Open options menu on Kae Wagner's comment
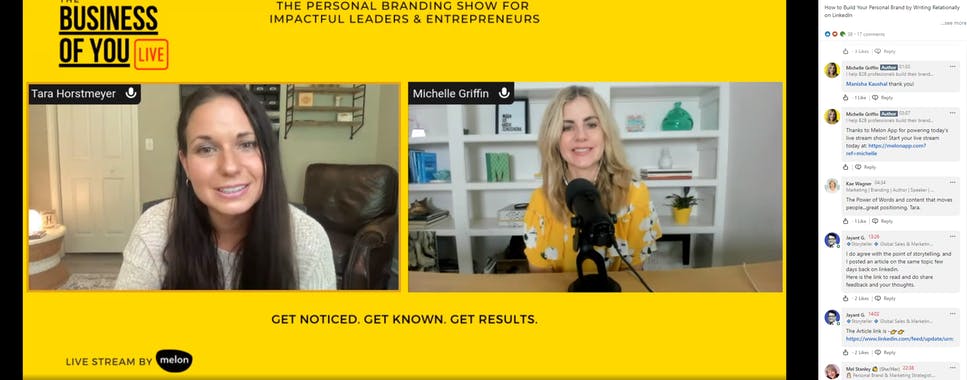 (952, 182)
